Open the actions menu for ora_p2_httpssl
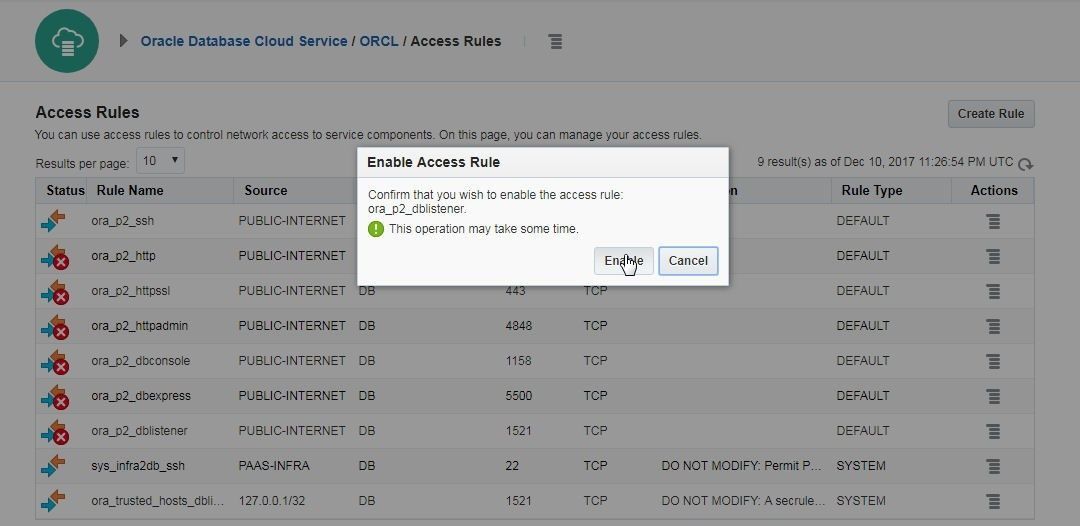 click(993, 291)
